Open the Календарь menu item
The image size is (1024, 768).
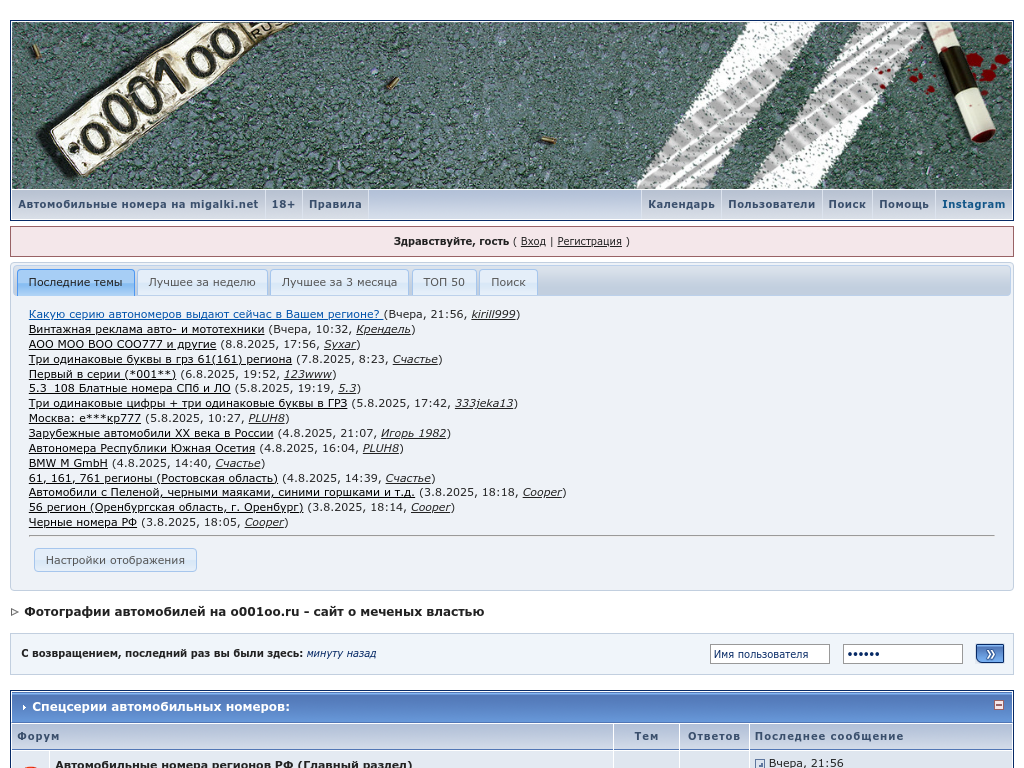click(x=681, y=204)
